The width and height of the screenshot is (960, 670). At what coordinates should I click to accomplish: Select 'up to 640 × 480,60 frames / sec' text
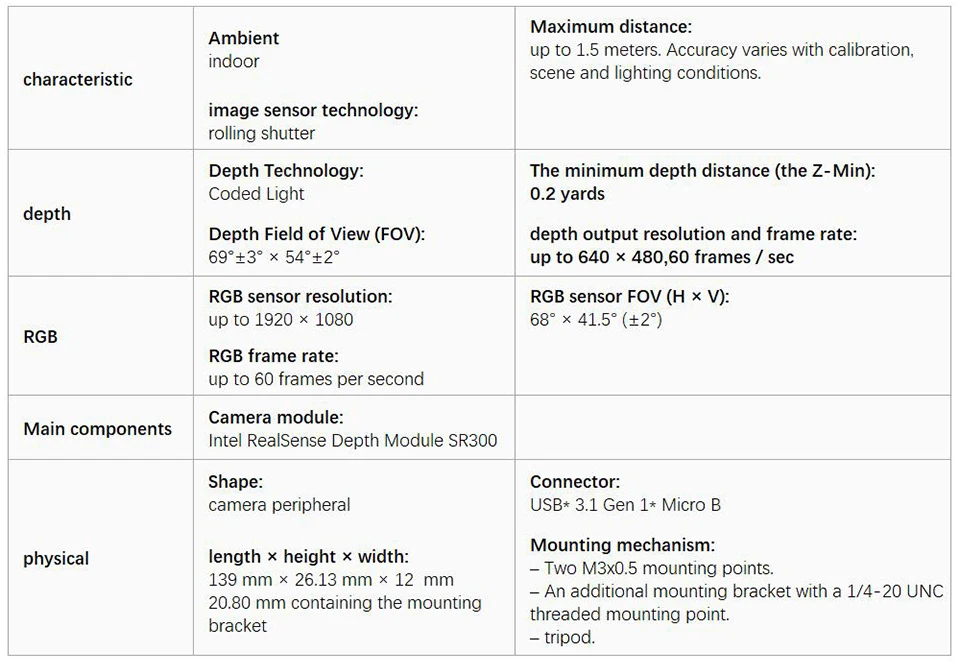click(662, 257)
